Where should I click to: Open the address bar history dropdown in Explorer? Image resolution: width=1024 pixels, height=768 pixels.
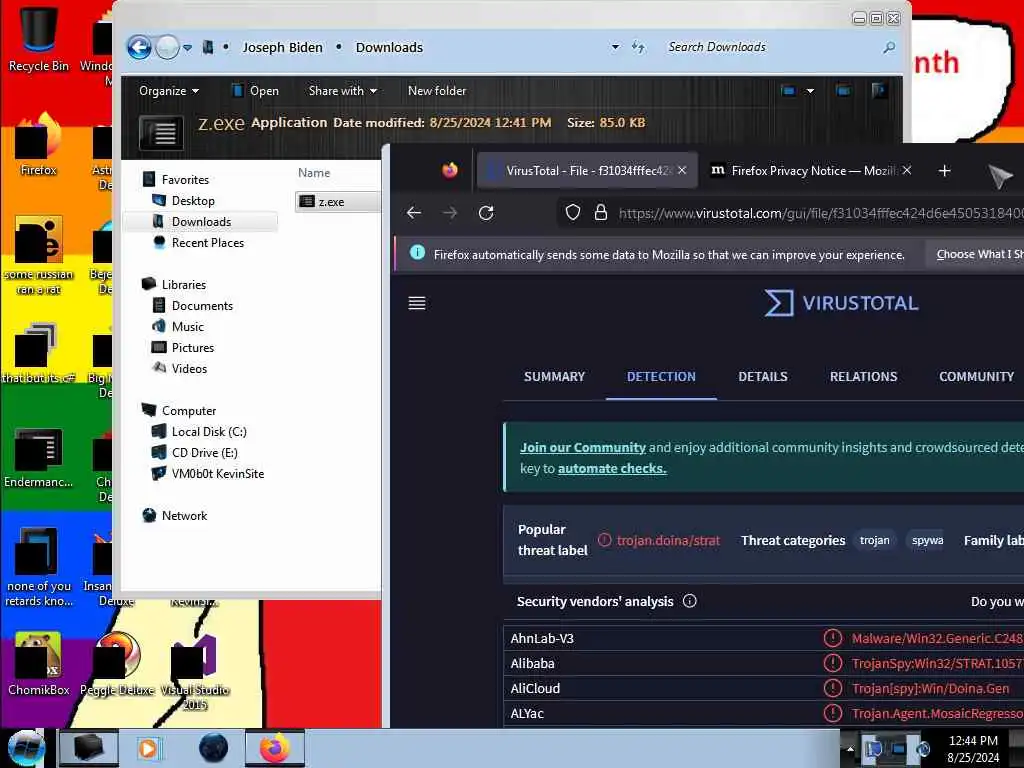click(x=615, y=47)
